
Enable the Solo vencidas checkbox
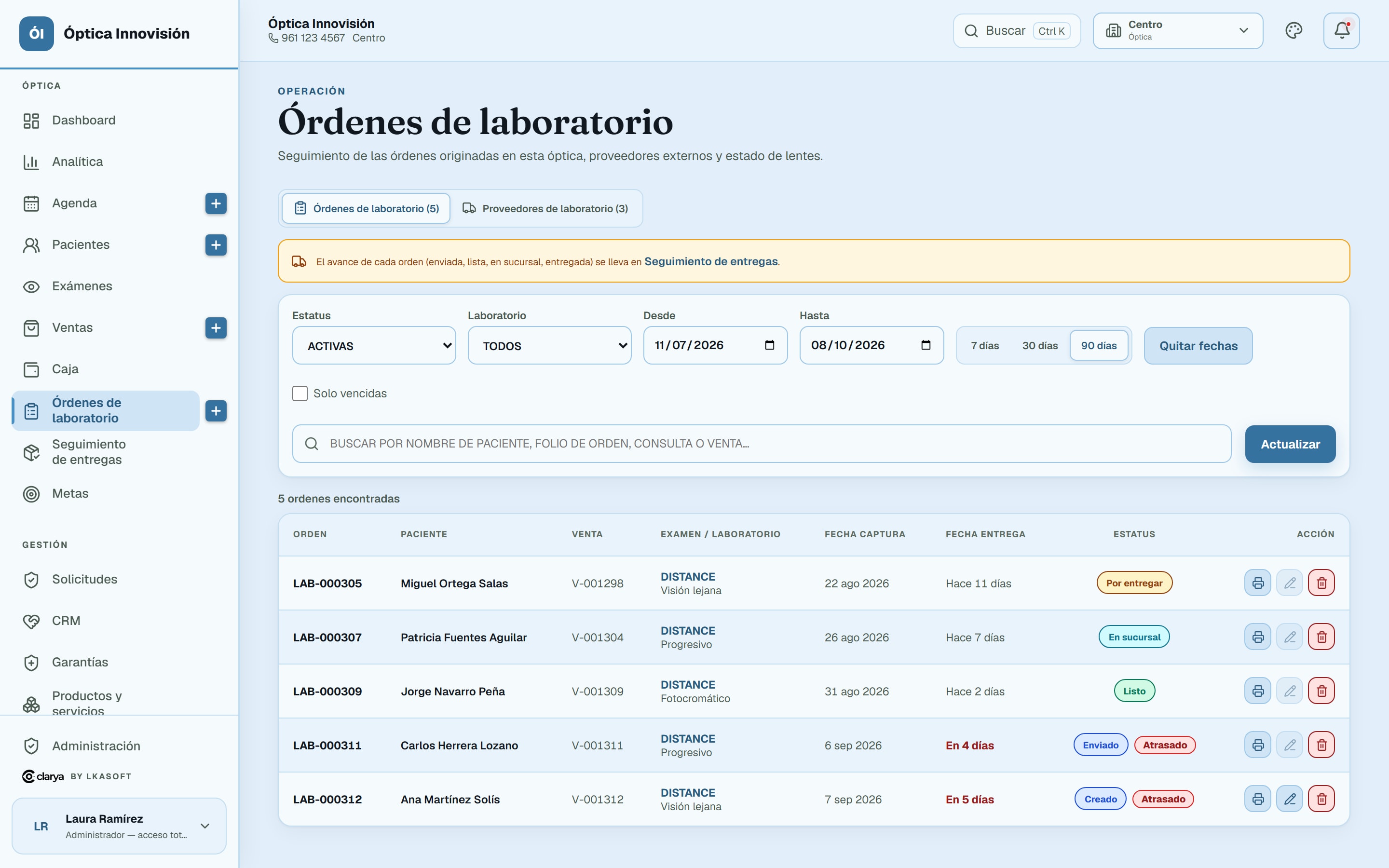click(300, 393)
